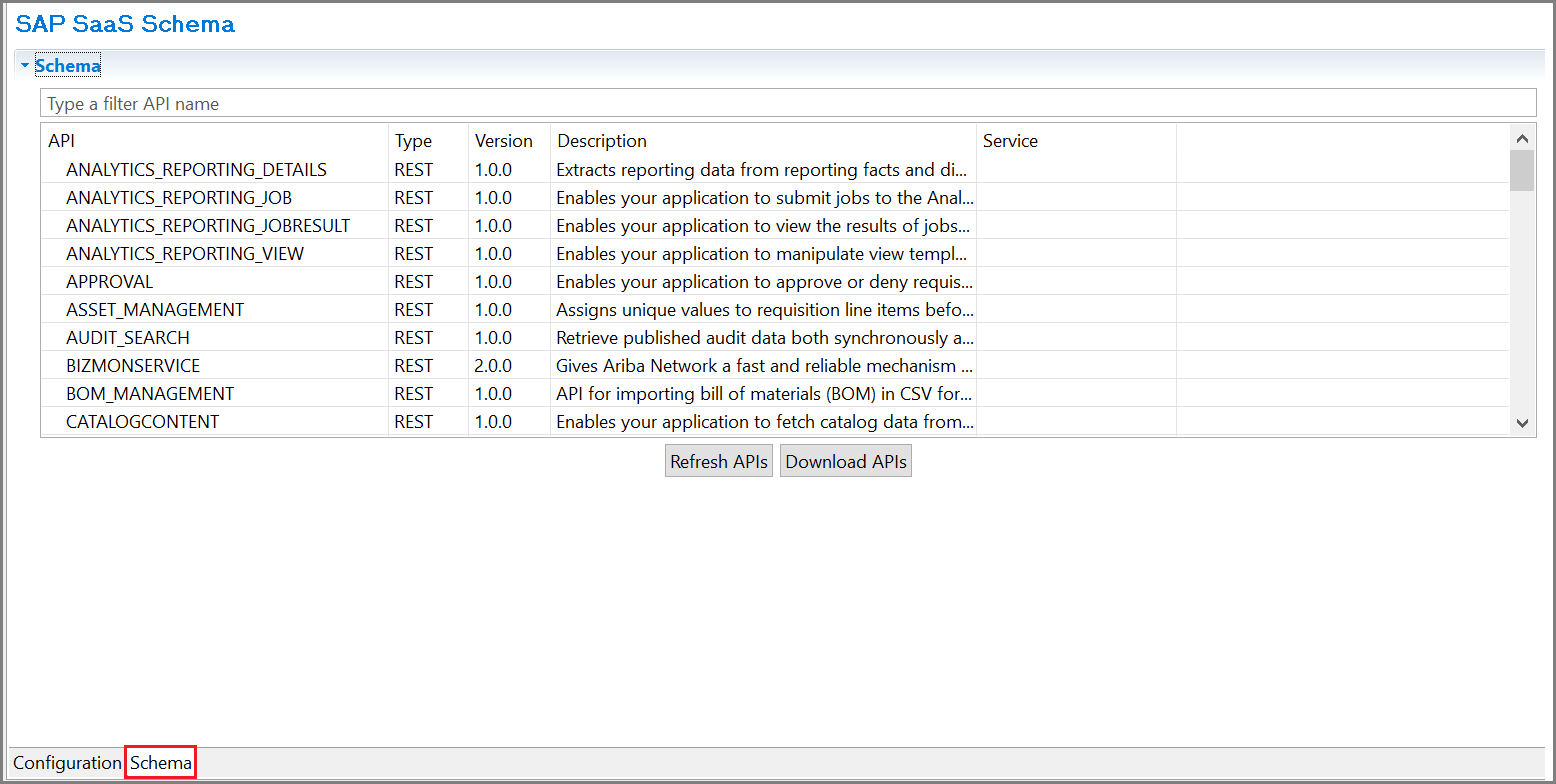1556x784 pixels.
Task: Click the Refresh APIs button
Action: 719,461
